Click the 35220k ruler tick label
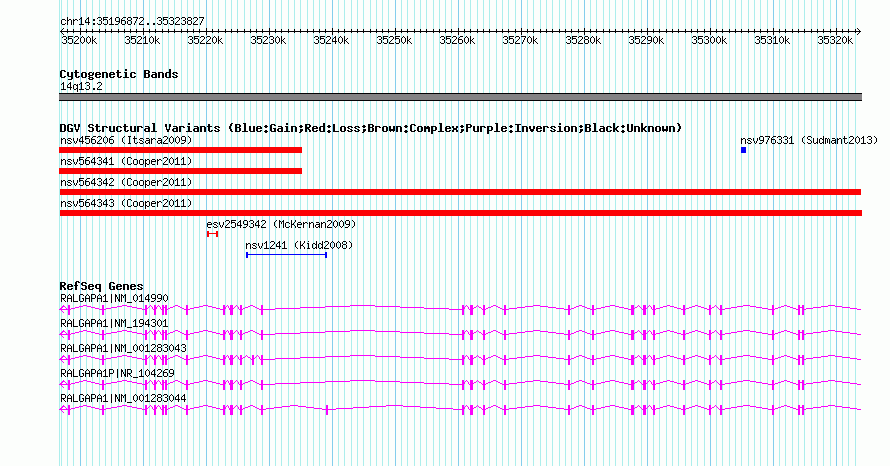This screenshot has width=890, height=466. tap(205, 40)
